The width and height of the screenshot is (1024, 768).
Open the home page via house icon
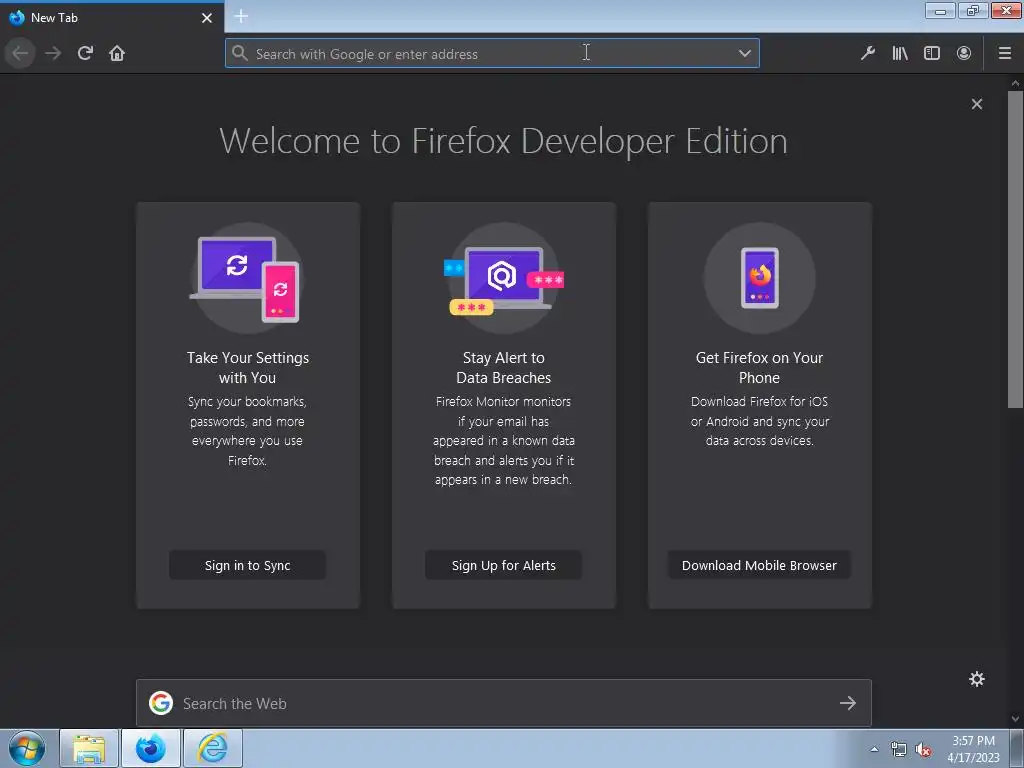117,53
